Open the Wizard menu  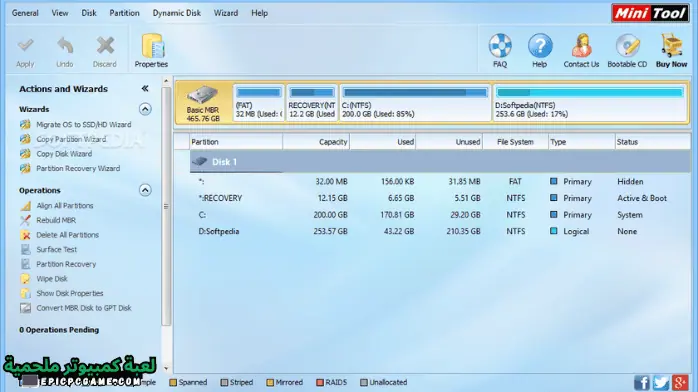click(x=226, y=13)
